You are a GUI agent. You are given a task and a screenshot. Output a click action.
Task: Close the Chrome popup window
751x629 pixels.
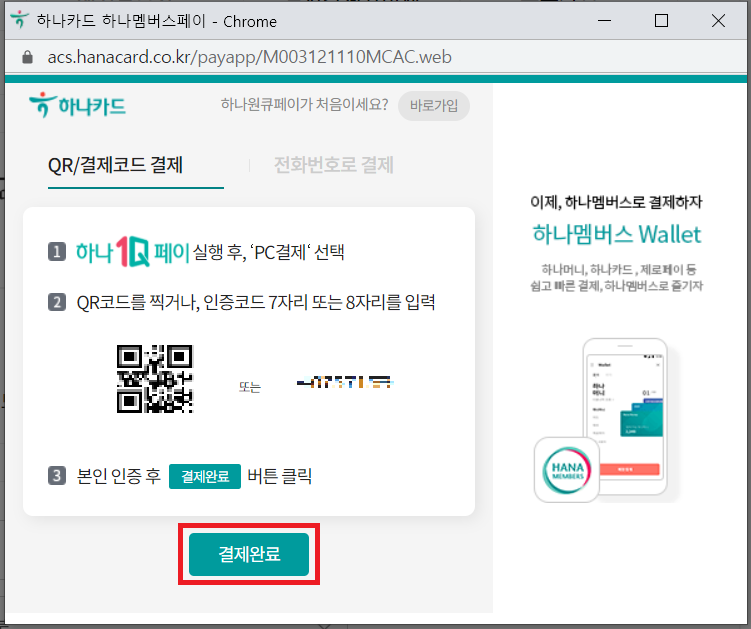pyautogui.click(x=718, y=21)
